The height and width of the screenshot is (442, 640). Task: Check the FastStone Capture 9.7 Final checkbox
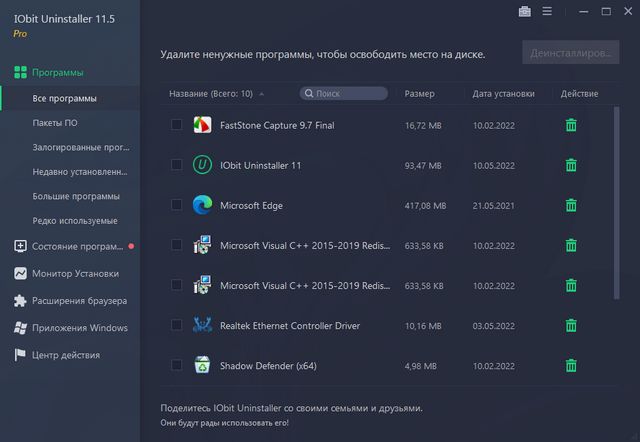(176, 125)
